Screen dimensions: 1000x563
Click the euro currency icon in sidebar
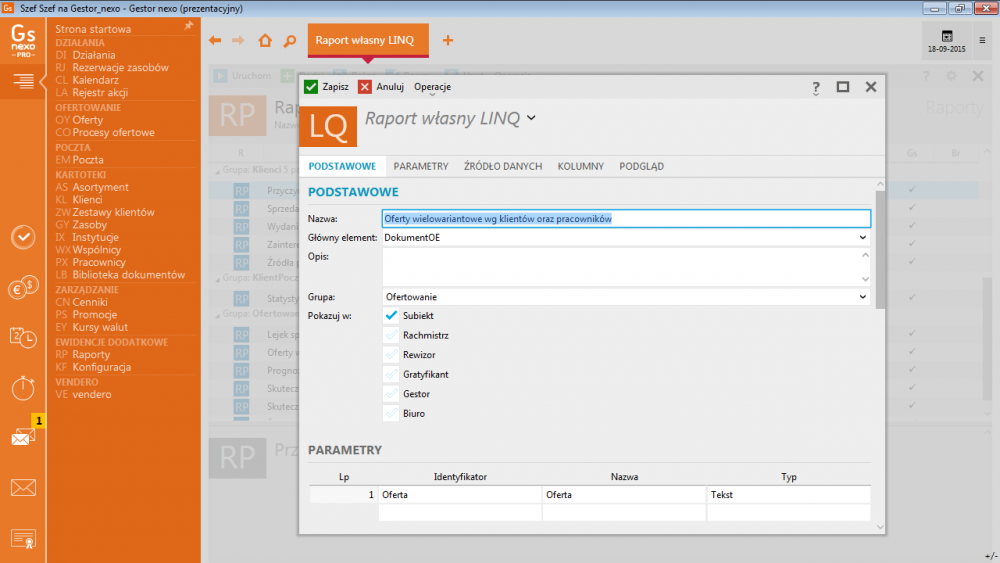click(23, 289)
